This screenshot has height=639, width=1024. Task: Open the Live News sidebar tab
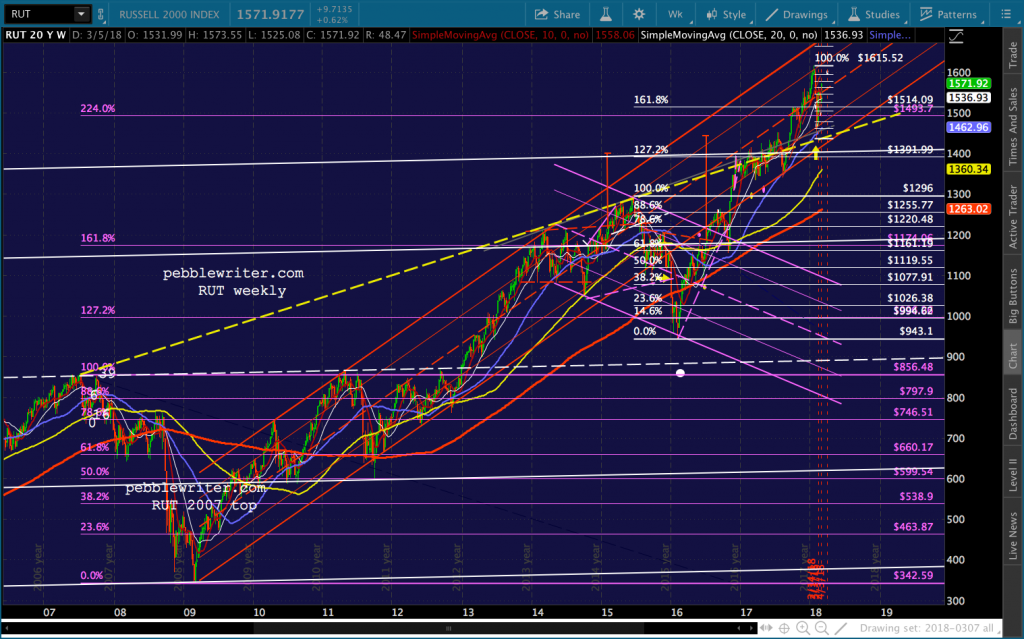1013,536
